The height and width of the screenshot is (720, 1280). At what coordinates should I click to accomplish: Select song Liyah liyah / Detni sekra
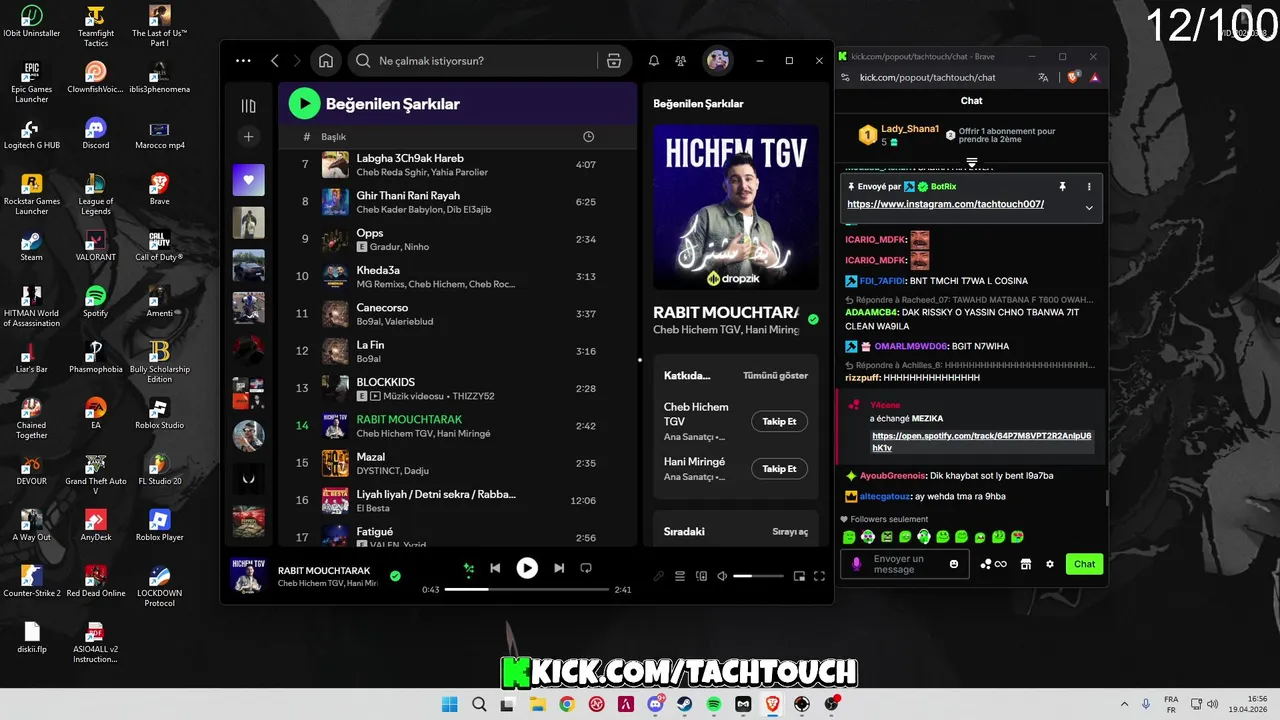click(x=458, y=501)
